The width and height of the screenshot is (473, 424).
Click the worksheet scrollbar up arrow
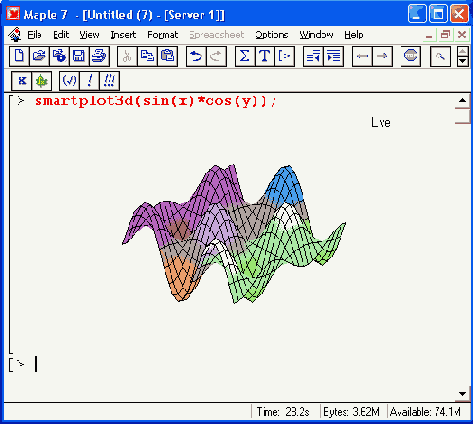click(463, 100)
